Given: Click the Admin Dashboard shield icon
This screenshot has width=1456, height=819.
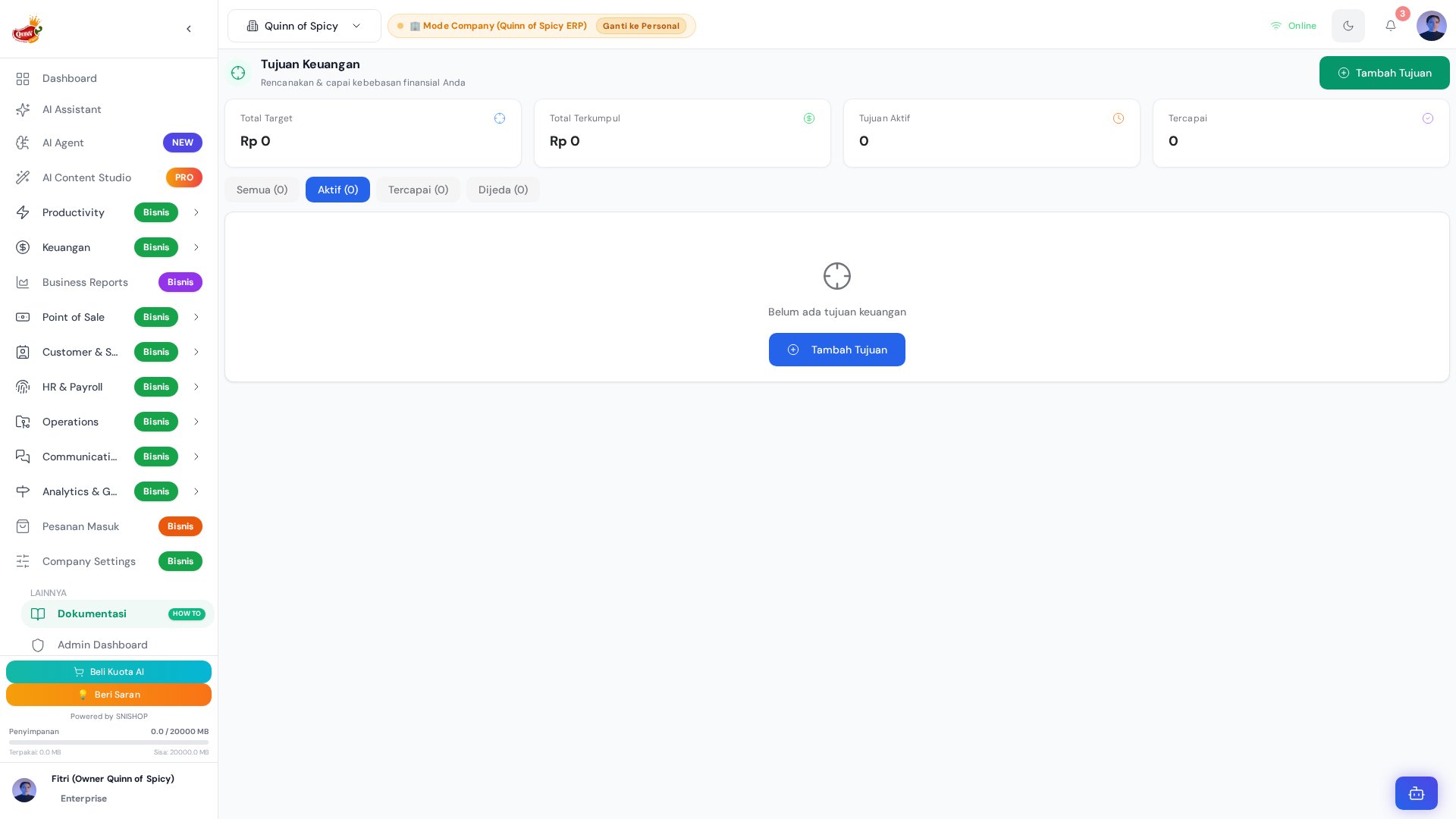Looking at the screenshot, I should (38, 645).
